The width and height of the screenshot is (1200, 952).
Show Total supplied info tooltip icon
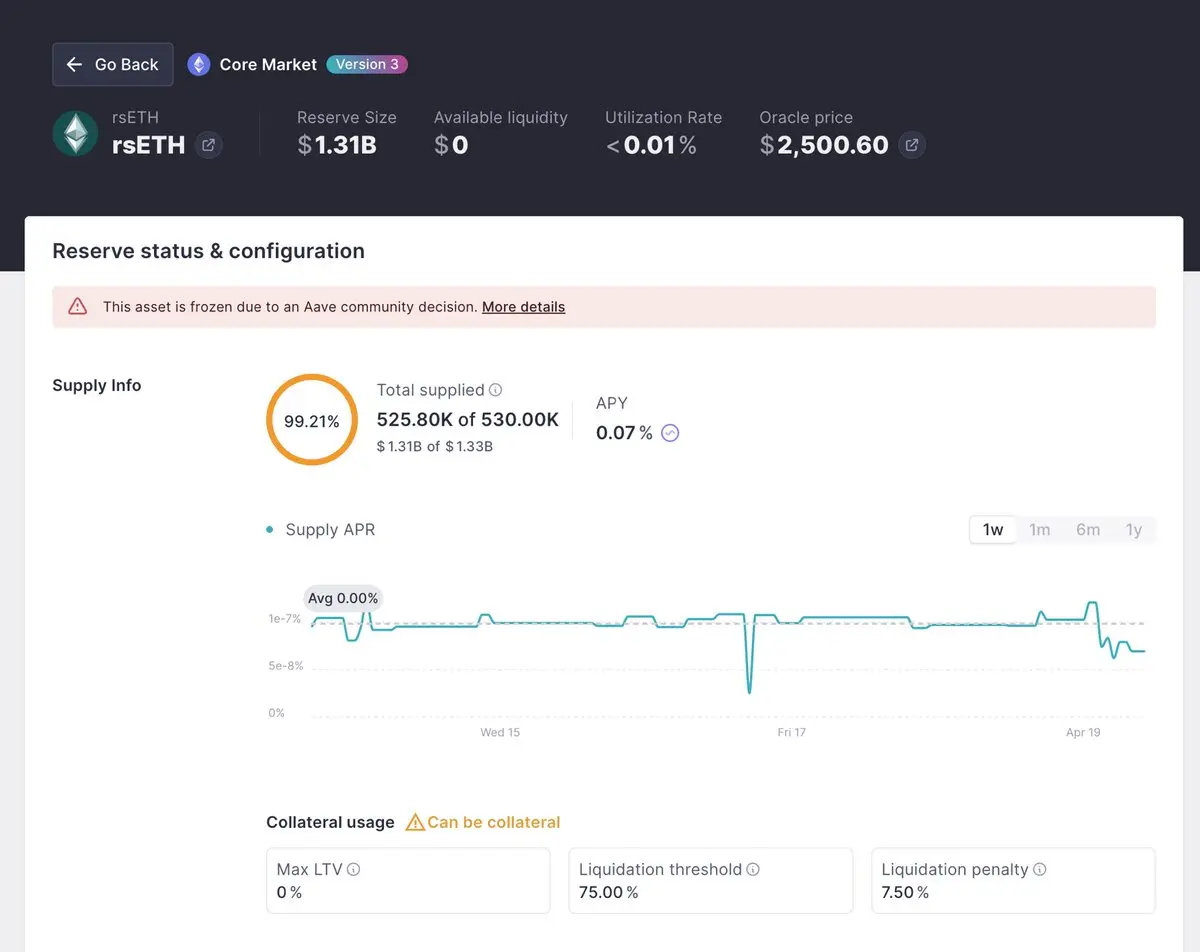[495, 390]
